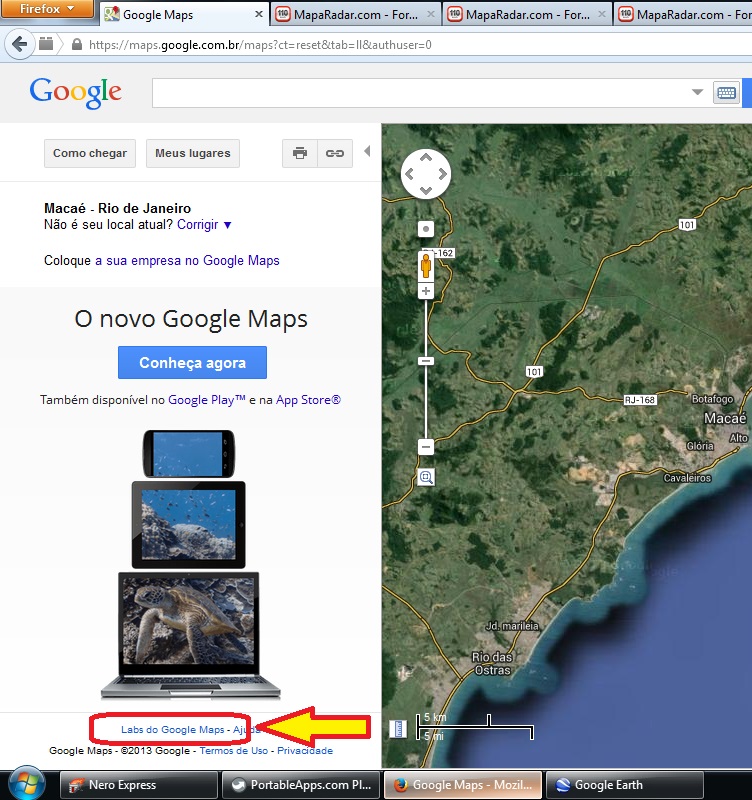Open Google Earth from the taskbar

click(x=624, y=785)
